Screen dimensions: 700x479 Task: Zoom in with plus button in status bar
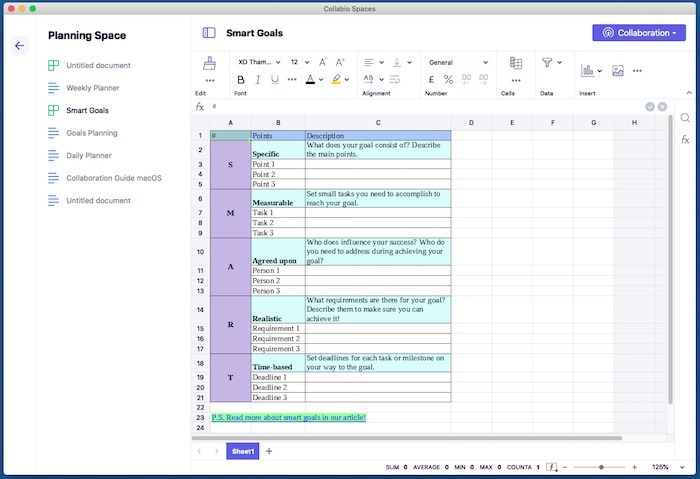tap(634, 467)
